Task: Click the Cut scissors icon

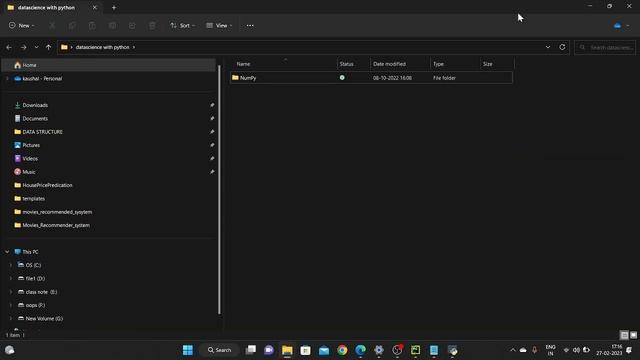Action: 52,25
